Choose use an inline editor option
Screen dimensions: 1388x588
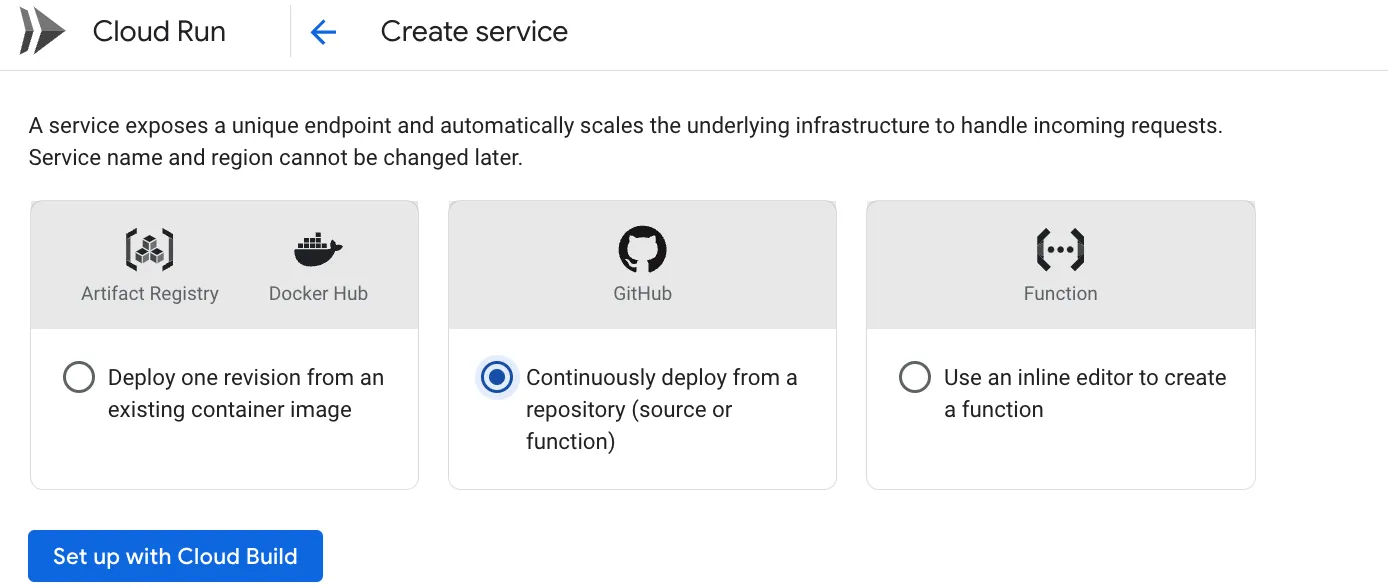(x=915, y=377)
